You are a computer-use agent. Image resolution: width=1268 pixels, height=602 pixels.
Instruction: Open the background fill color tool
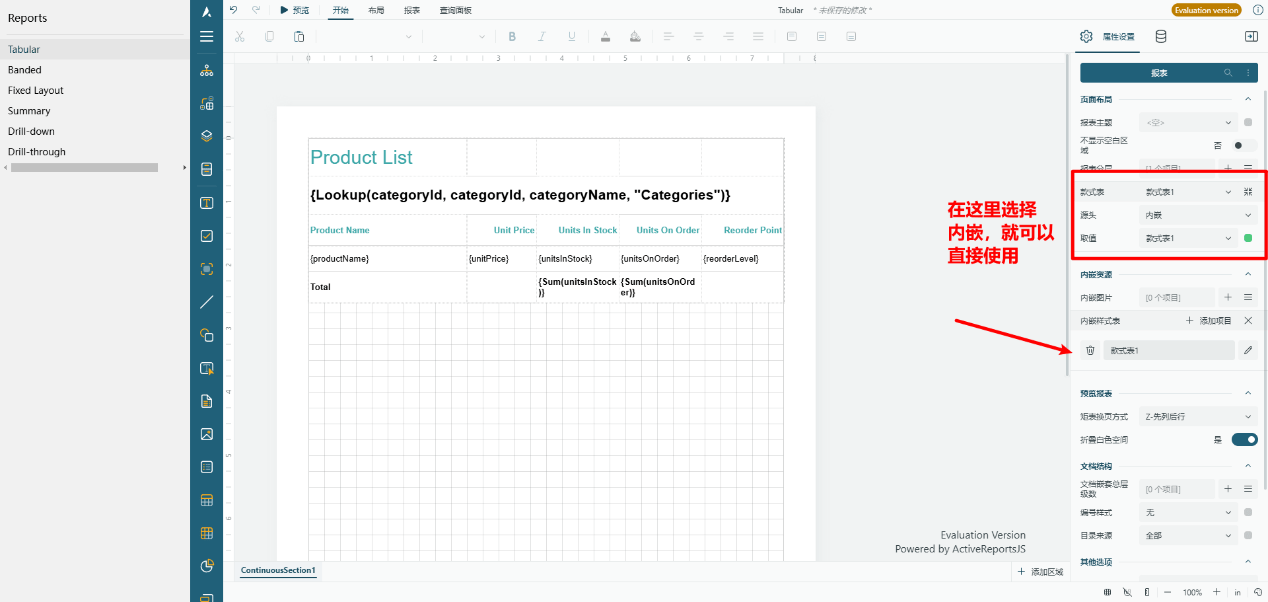coord(635,37)
